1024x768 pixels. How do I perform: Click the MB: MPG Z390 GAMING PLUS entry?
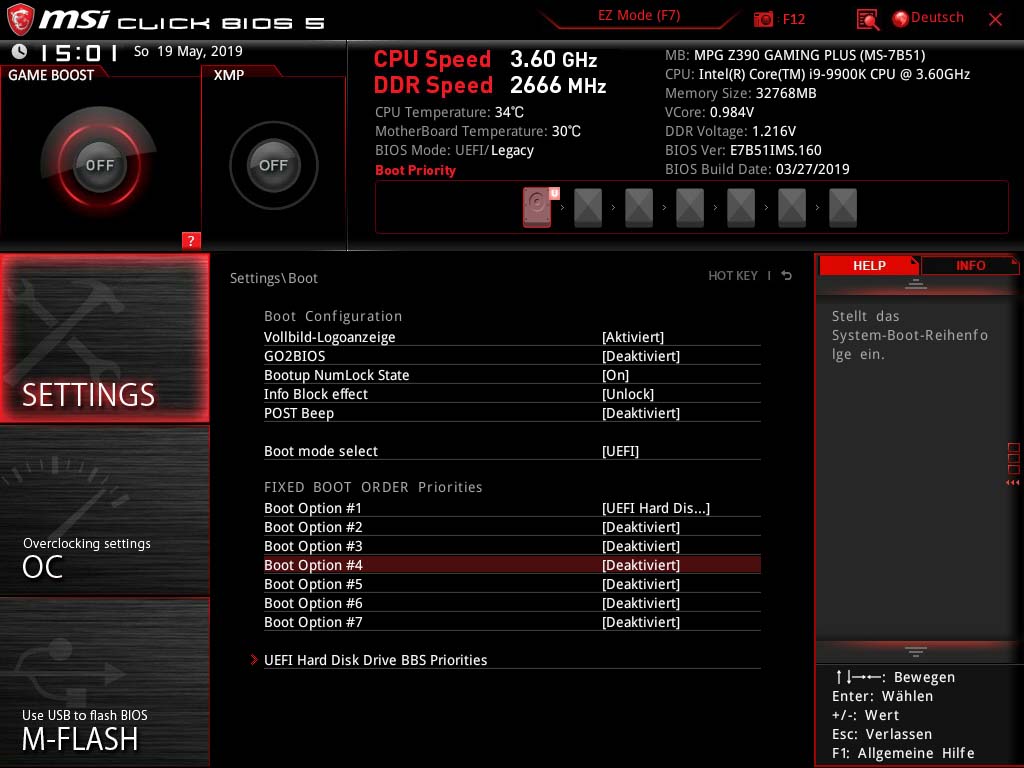pyautogui.click(x=795, y=55)
